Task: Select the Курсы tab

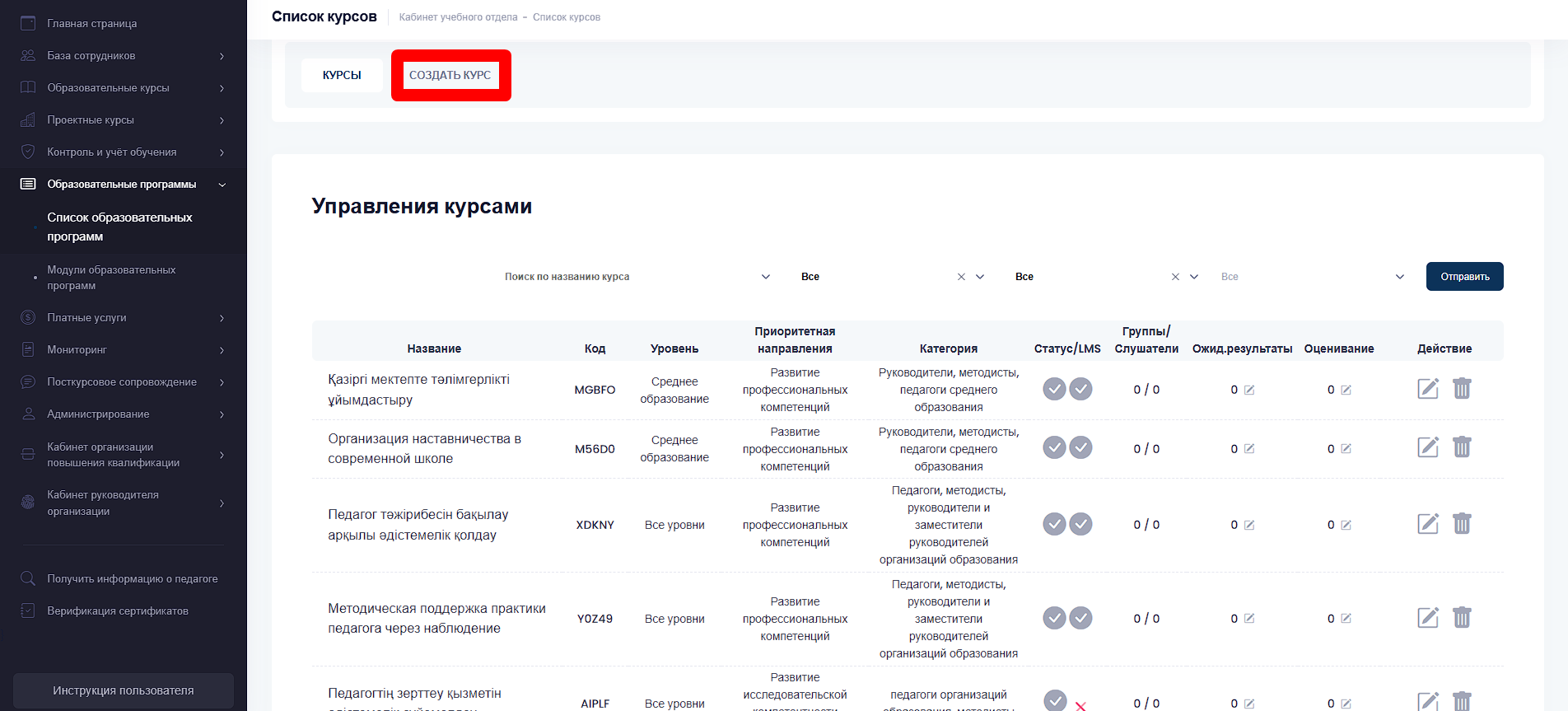Action: click(x=342, y=75)
